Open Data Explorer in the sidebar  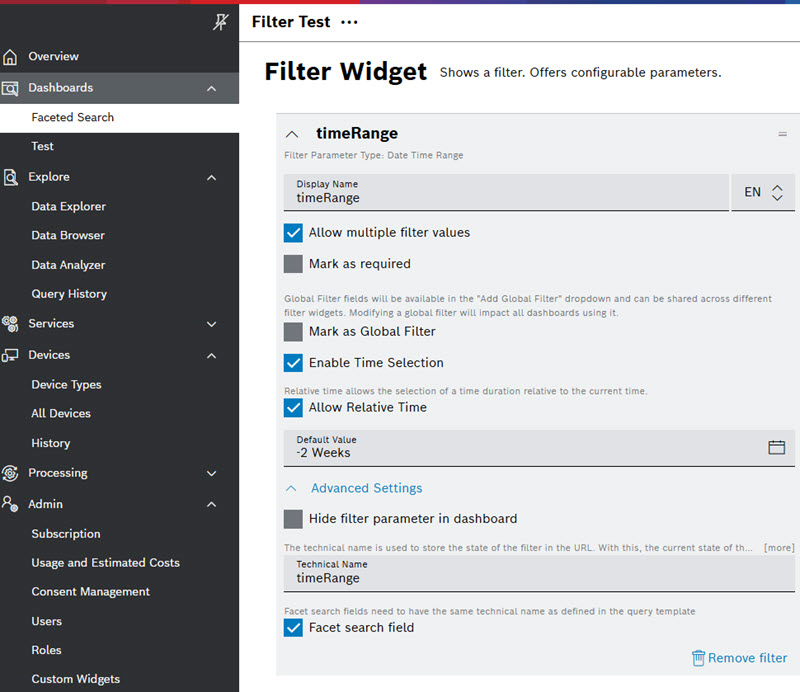click(x=68, y=207)
